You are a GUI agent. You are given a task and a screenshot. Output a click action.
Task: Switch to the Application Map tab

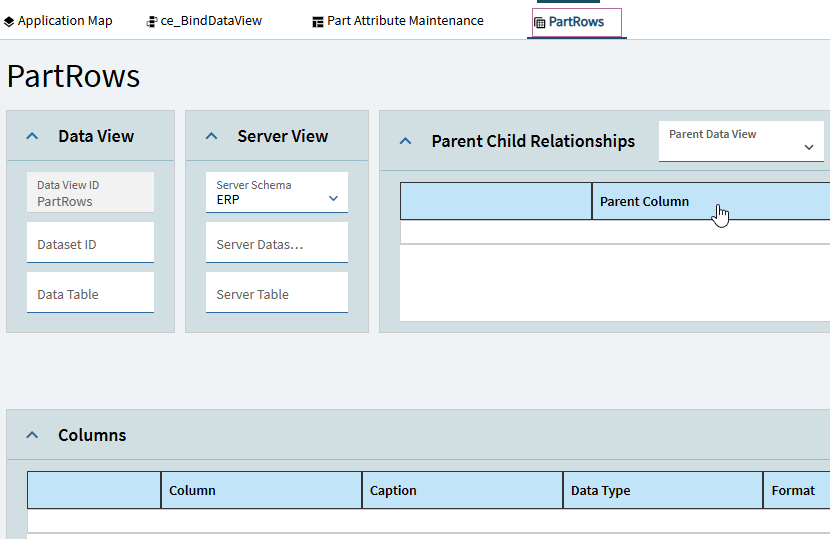(65, 21)
